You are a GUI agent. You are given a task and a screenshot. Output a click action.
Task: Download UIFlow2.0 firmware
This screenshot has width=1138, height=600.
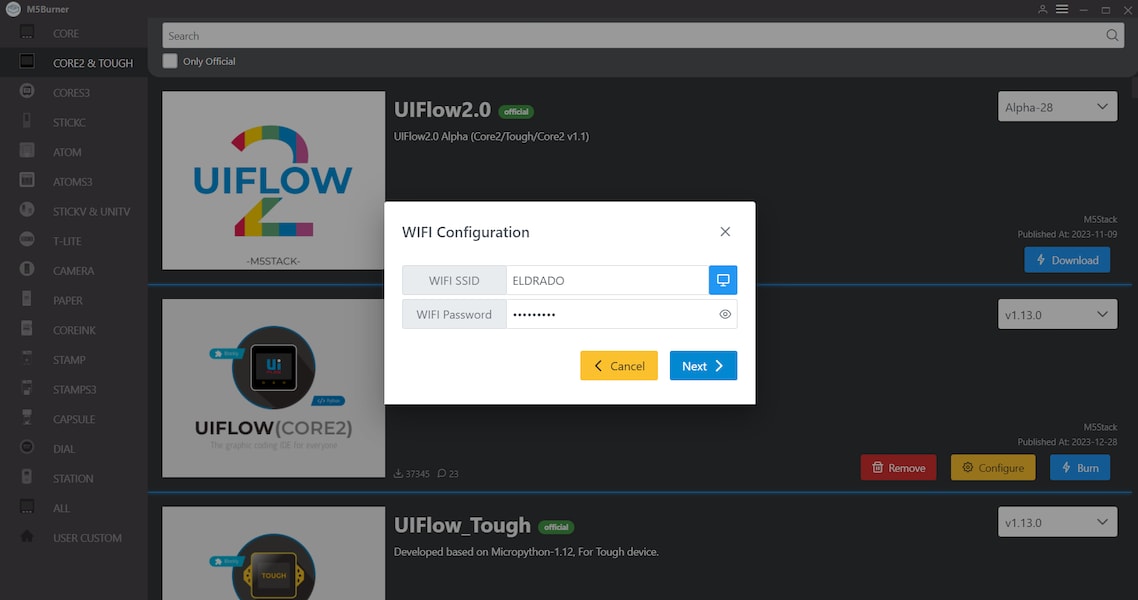(x=1067, y=260)
